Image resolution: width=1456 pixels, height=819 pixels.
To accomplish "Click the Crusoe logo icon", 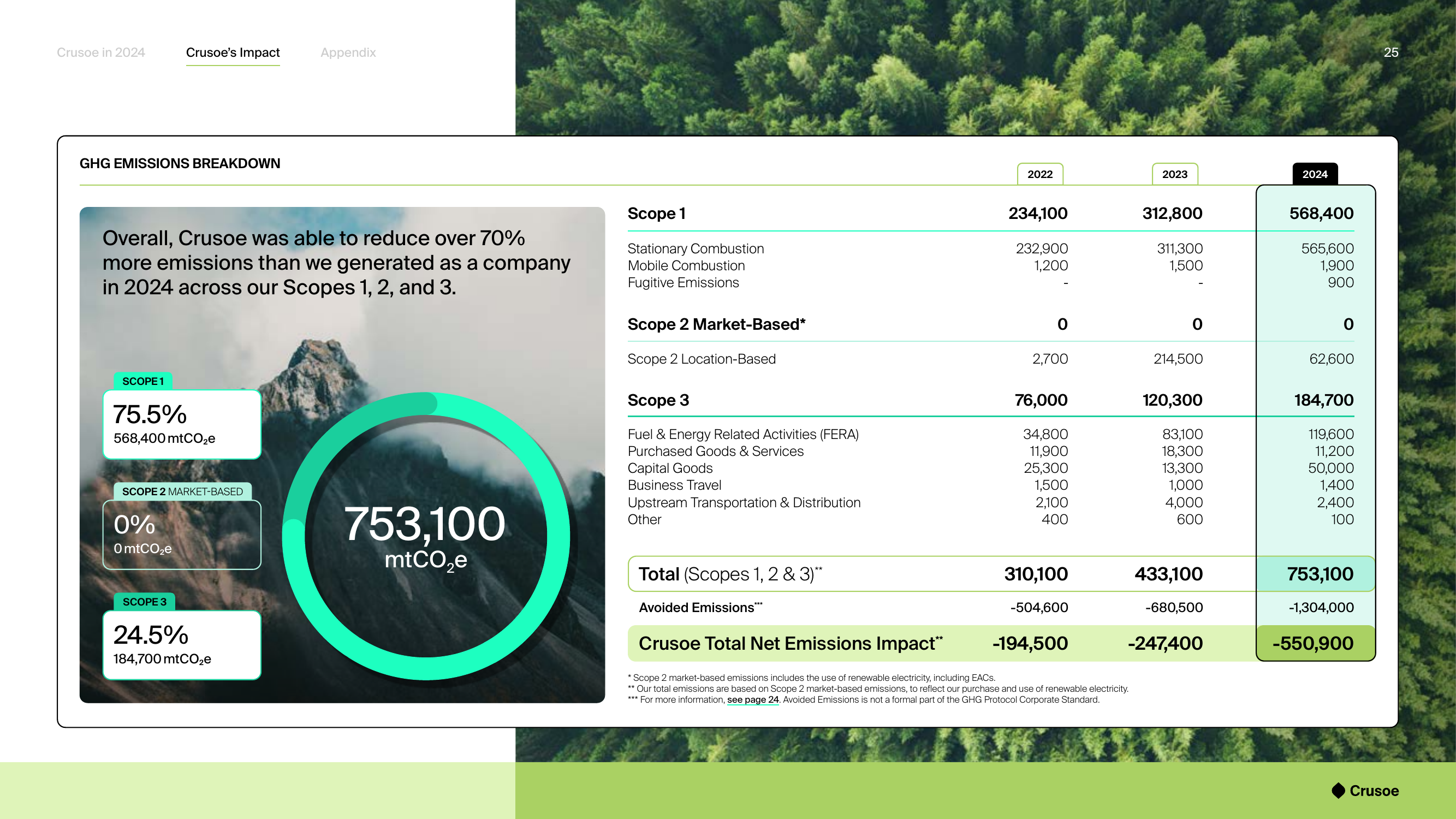I will click(x=1338, y=790).
